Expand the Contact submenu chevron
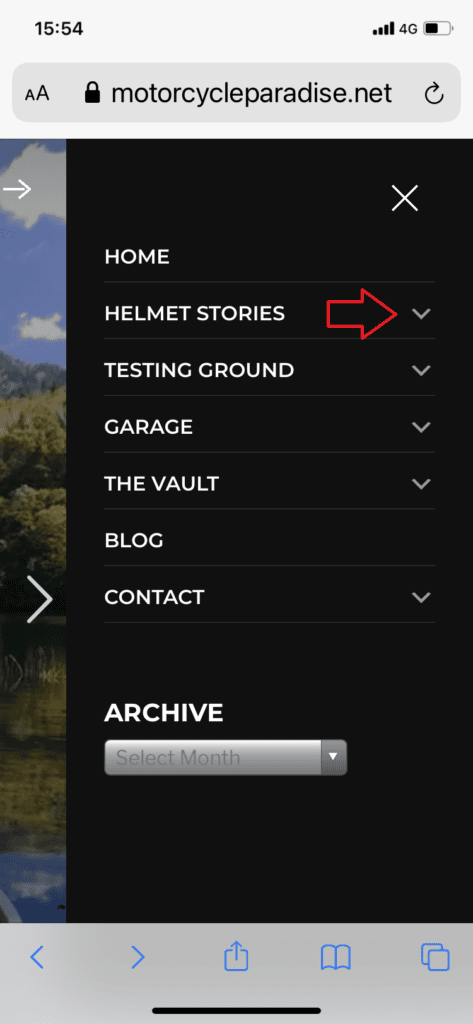The width and height of the screenshot is (473, 1024). [x=421, y=597]
